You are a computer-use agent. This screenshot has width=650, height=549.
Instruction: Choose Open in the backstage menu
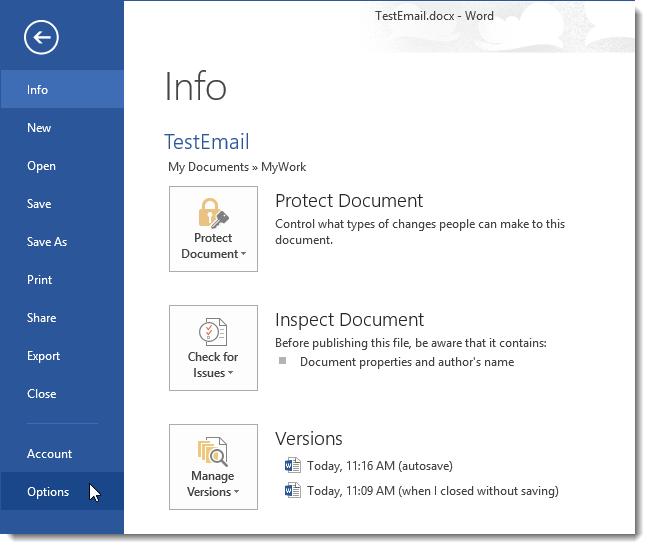[62, 166]
